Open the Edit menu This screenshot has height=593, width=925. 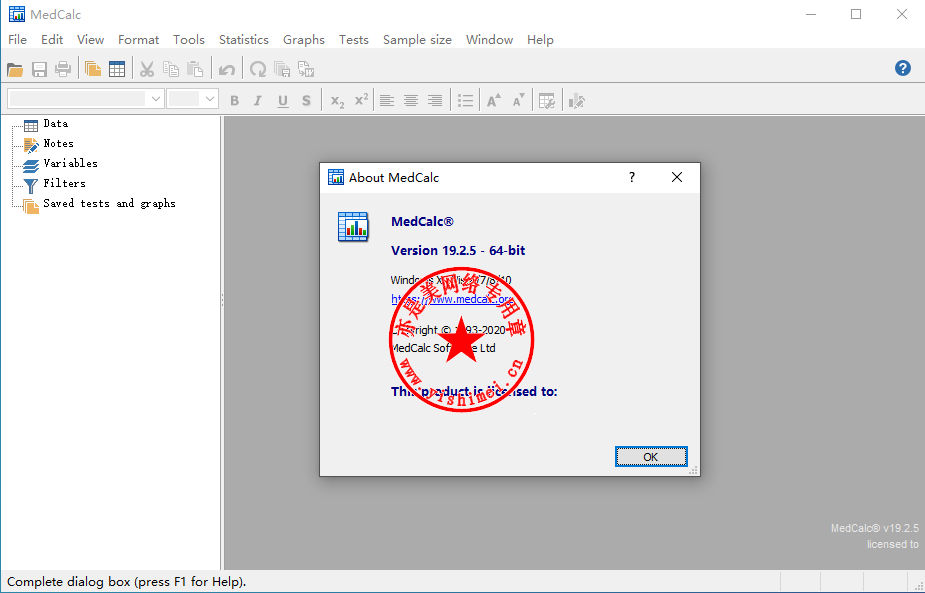[52, 40]
